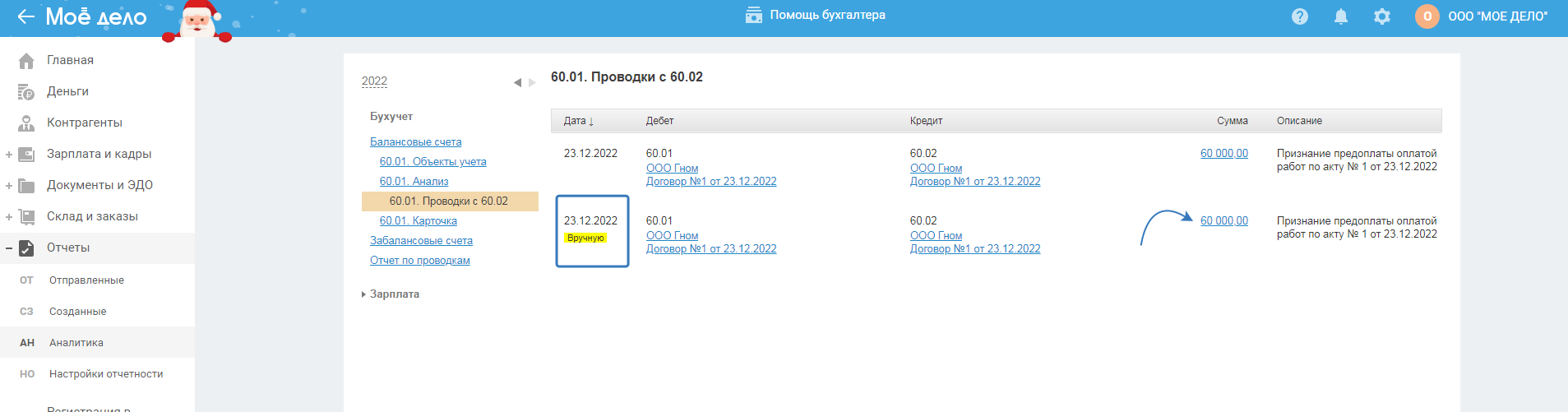Click the Деньги coins icon

(x=26, y=92)
